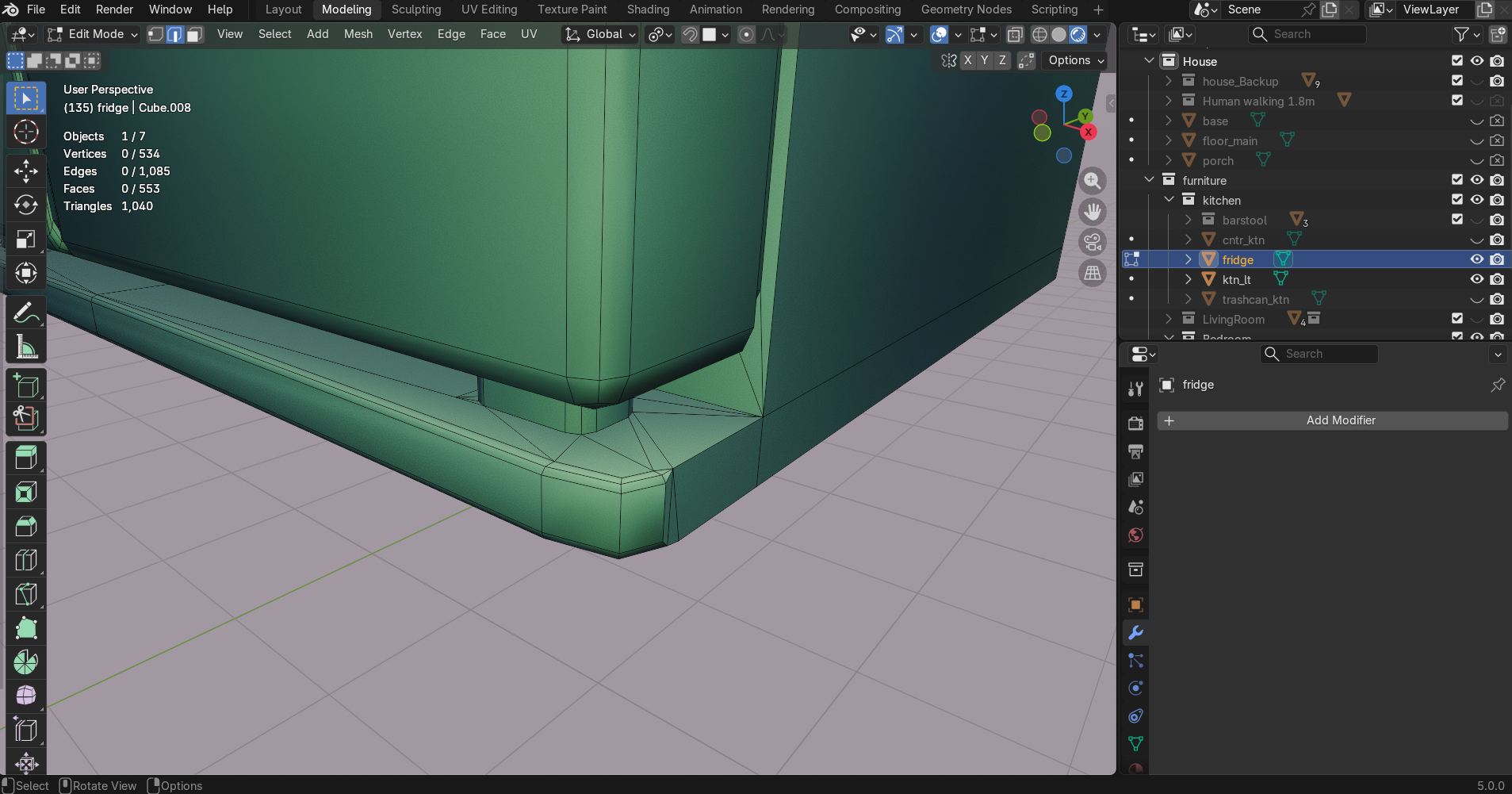1512x794 pixels.
Task: Expand the LivingRoom collection
Action: 1168,319
